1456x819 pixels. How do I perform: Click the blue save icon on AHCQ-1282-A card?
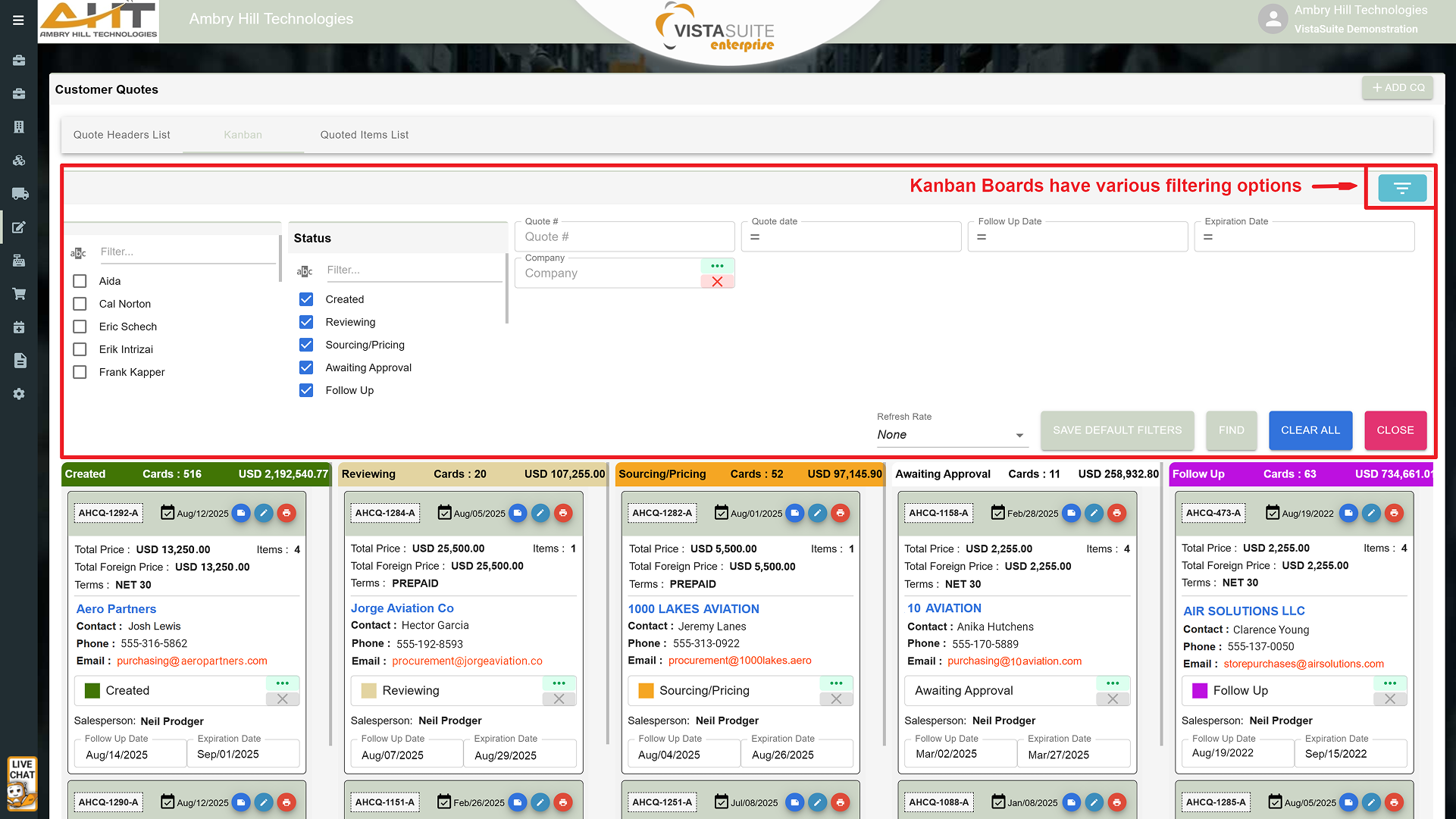tap(794, 513)
